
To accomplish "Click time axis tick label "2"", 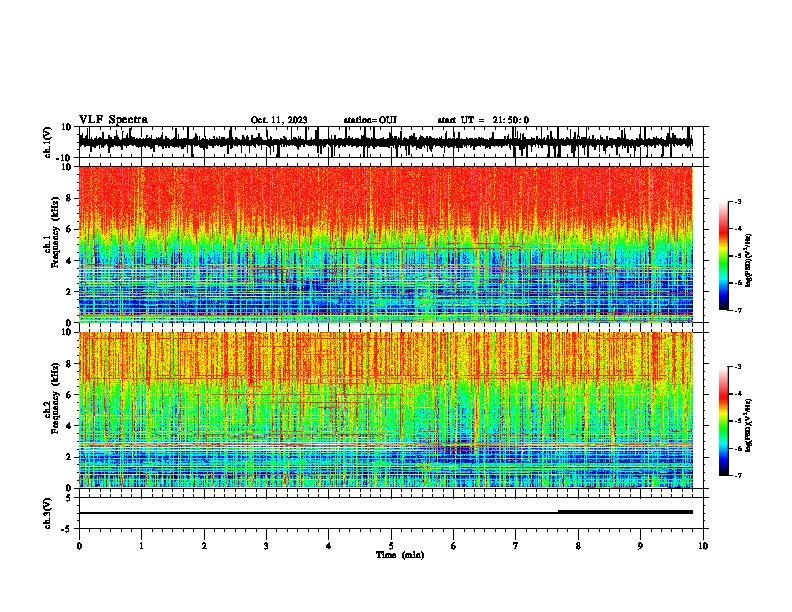I will click(204, 546).
